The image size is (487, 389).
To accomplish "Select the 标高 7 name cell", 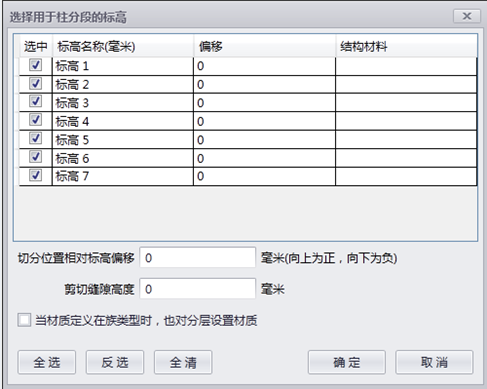I will [123, 176].
